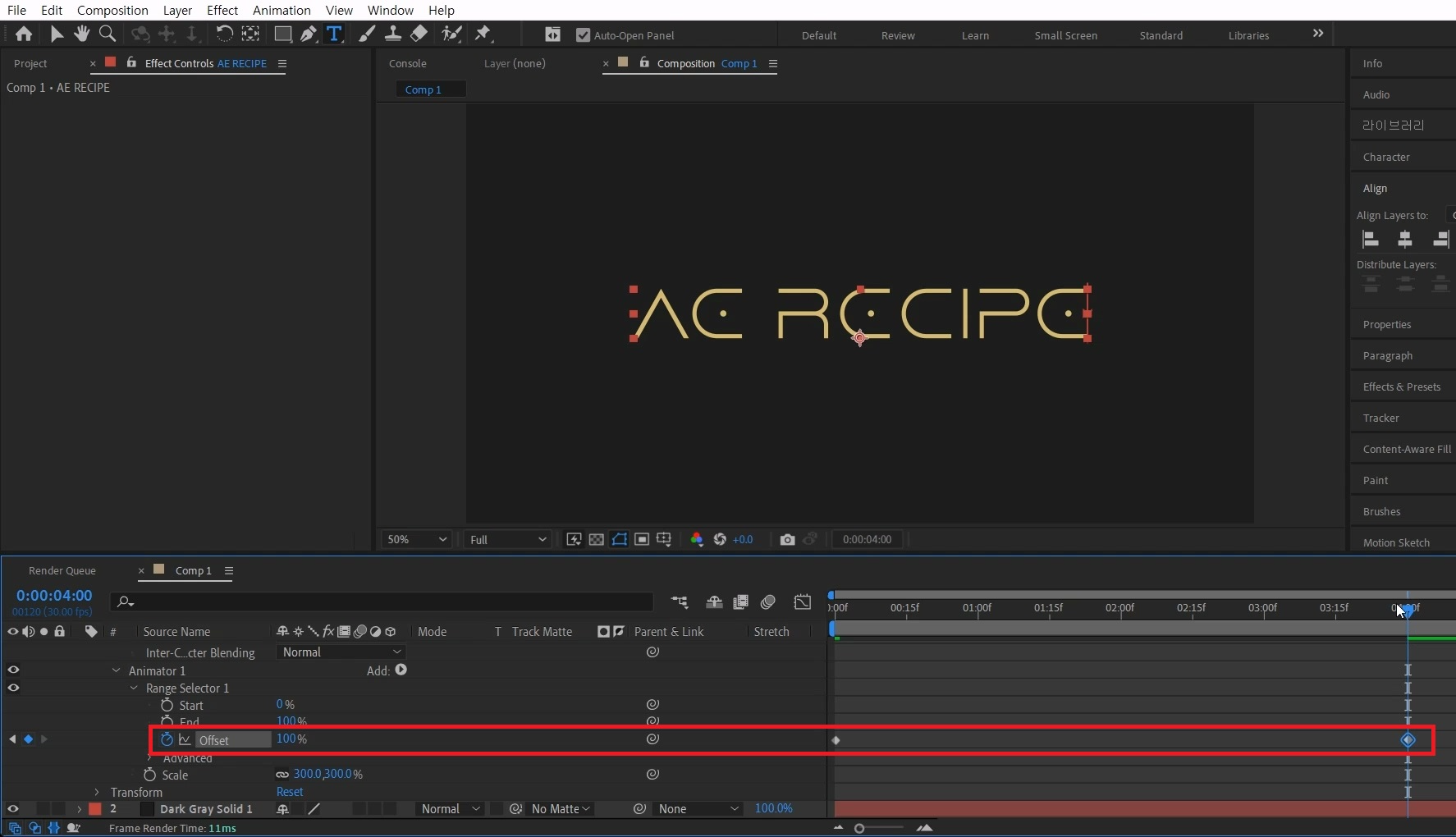Toggle Frame Blending for timeline layers
The height and width of the screenshot is (837, 1456).
coord(740,602)
